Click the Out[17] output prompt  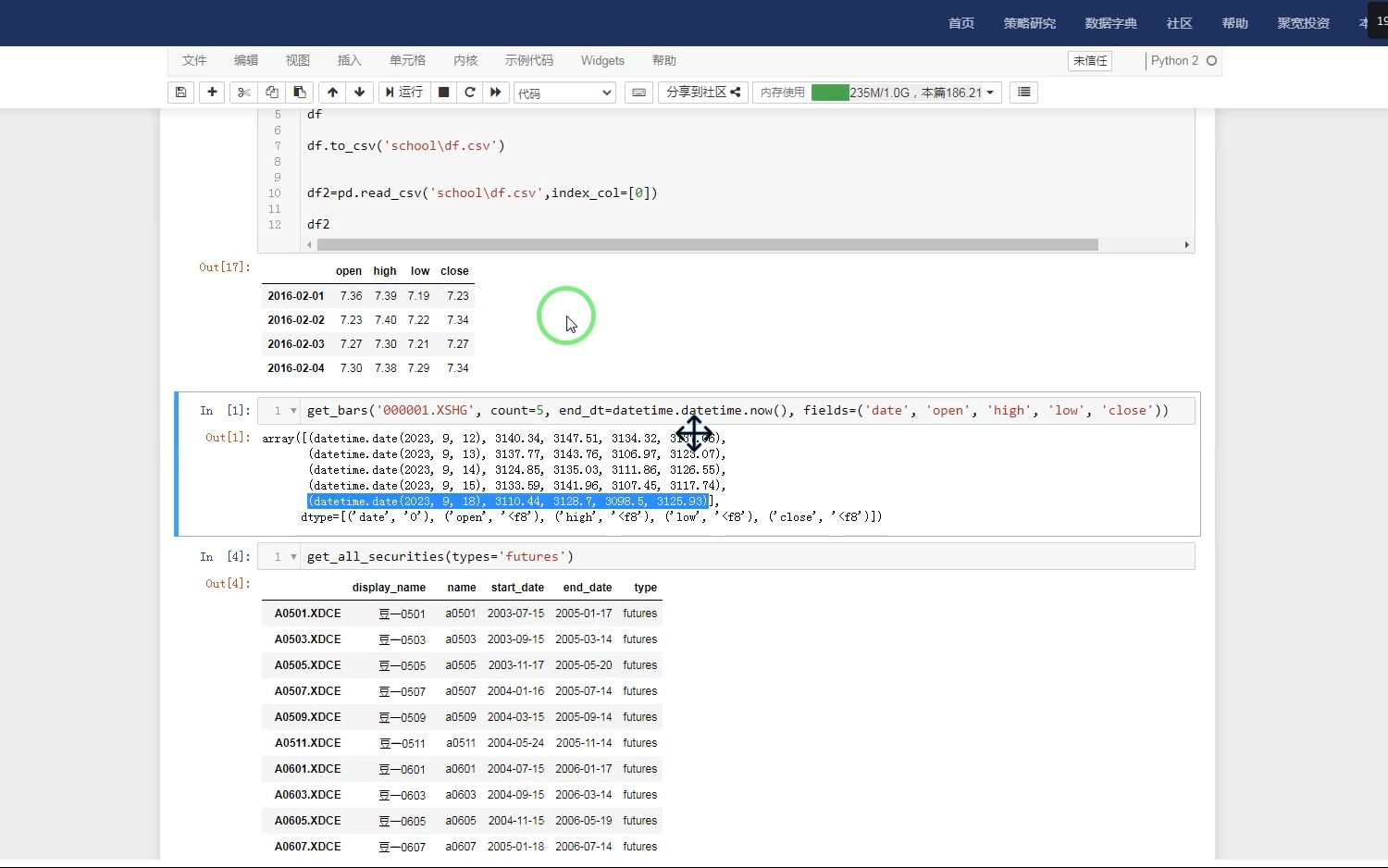tap(225, 267)
